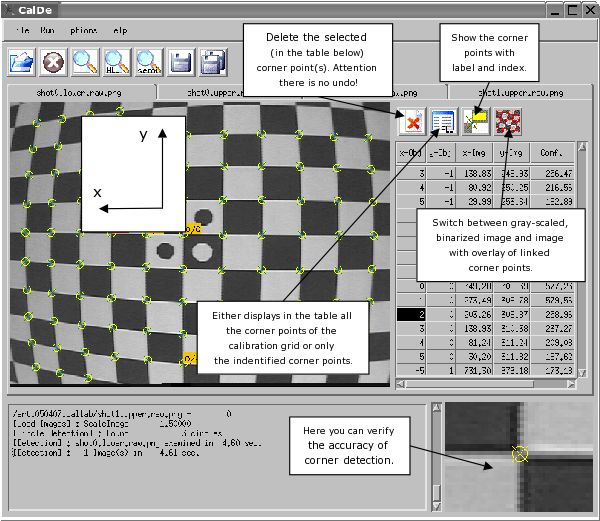The width and height of the screenshot is (600, 521).
Task: Click the red circular X toolbar icon
Action: [x=54, y=64]
